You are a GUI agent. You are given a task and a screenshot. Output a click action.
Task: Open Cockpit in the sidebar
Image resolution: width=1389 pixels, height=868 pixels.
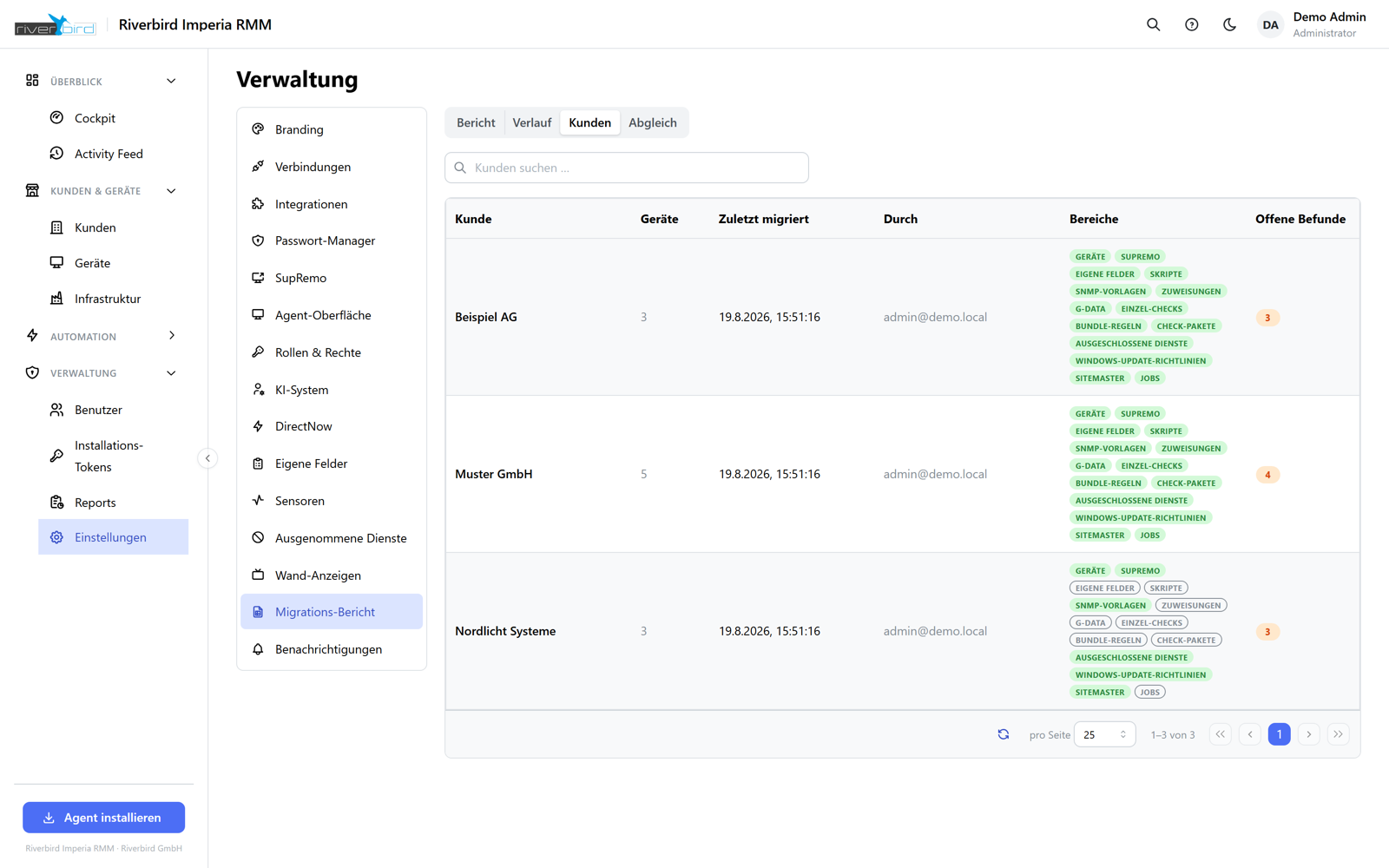tap(114, 118)
